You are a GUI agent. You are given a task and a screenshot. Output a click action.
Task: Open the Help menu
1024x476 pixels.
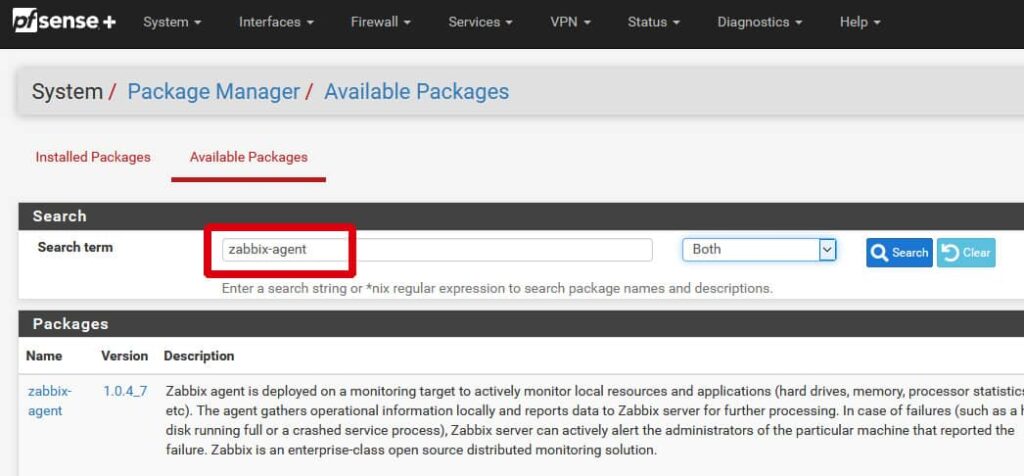click(x=860, y=22)
